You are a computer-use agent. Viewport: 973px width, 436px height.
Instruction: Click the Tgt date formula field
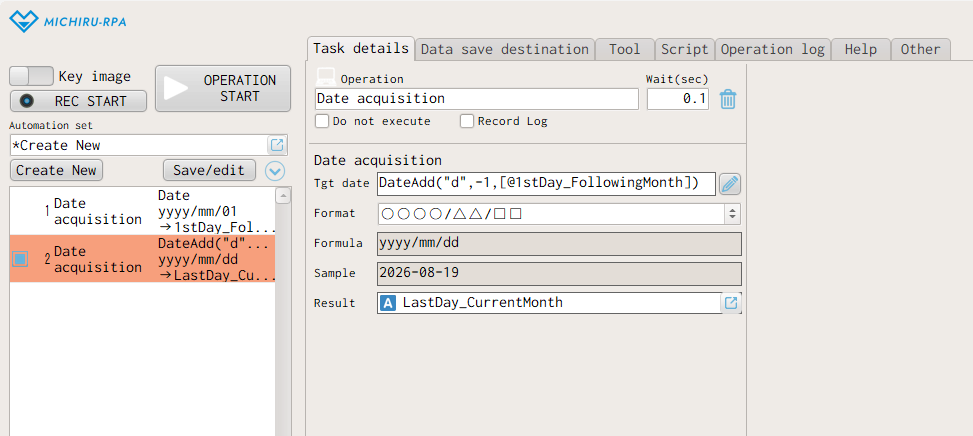pos(546,183)
